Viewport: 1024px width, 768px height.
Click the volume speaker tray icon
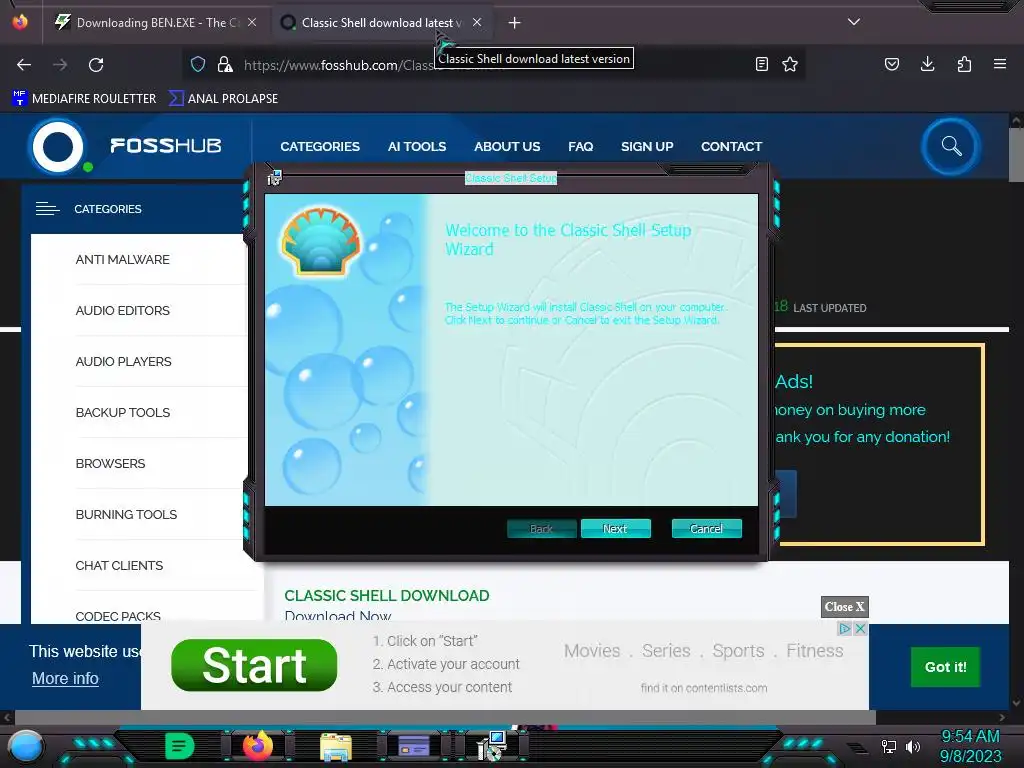[913, 746]
